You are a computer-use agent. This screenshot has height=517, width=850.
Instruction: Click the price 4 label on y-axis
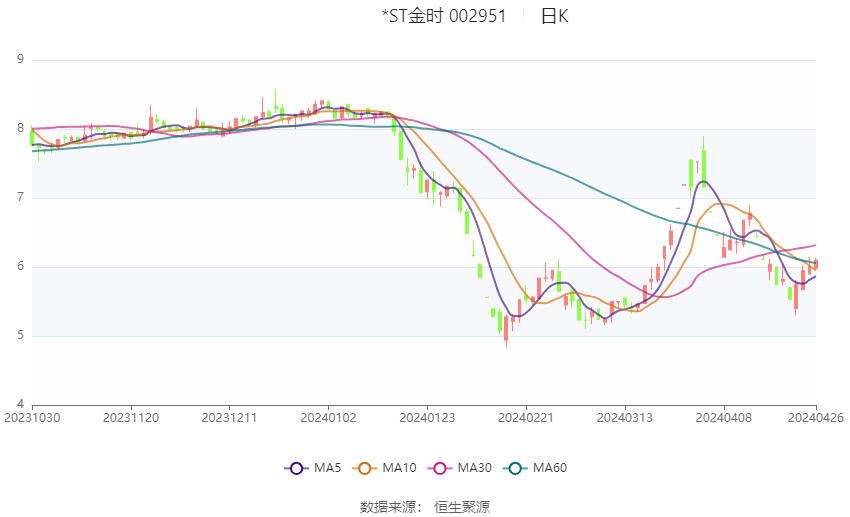coord(20,404)
